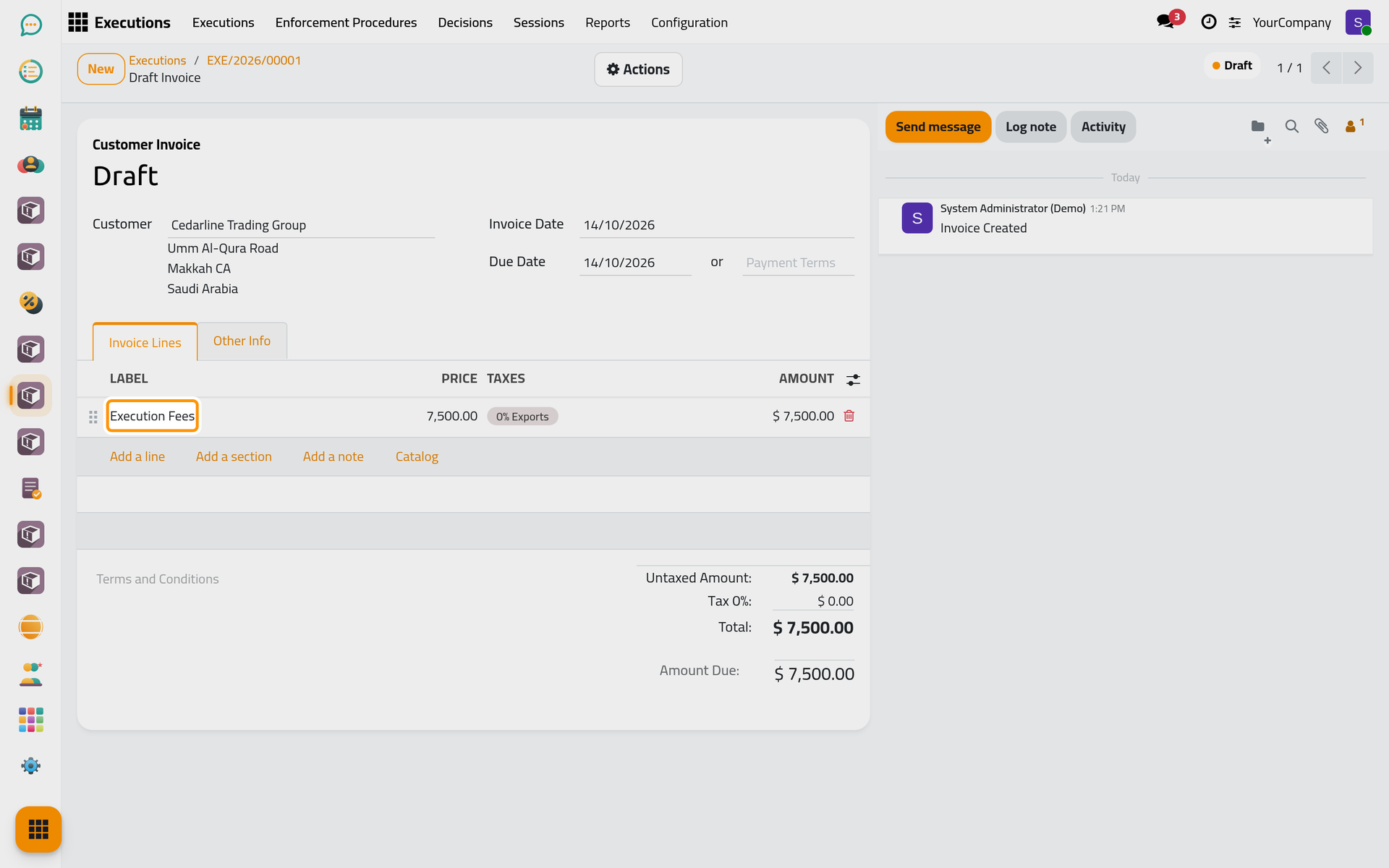
Task: Open the Discuss chat sidebar icon
Action: tap(30, 25)
